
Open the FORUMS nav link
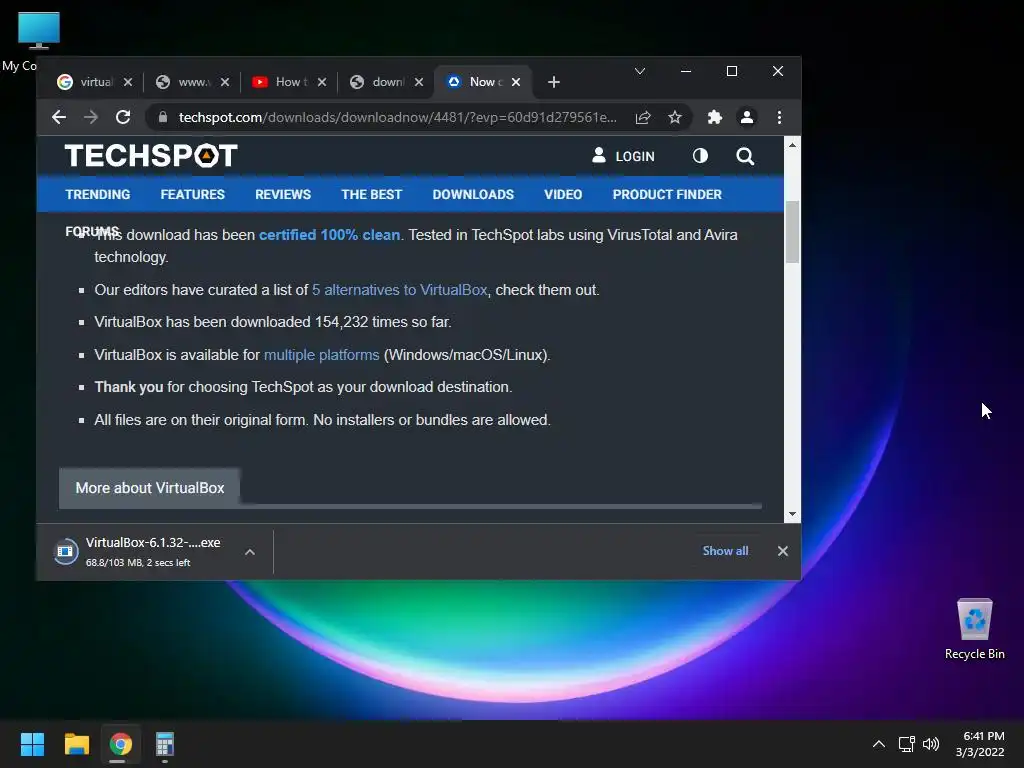(x=92, y=231)
